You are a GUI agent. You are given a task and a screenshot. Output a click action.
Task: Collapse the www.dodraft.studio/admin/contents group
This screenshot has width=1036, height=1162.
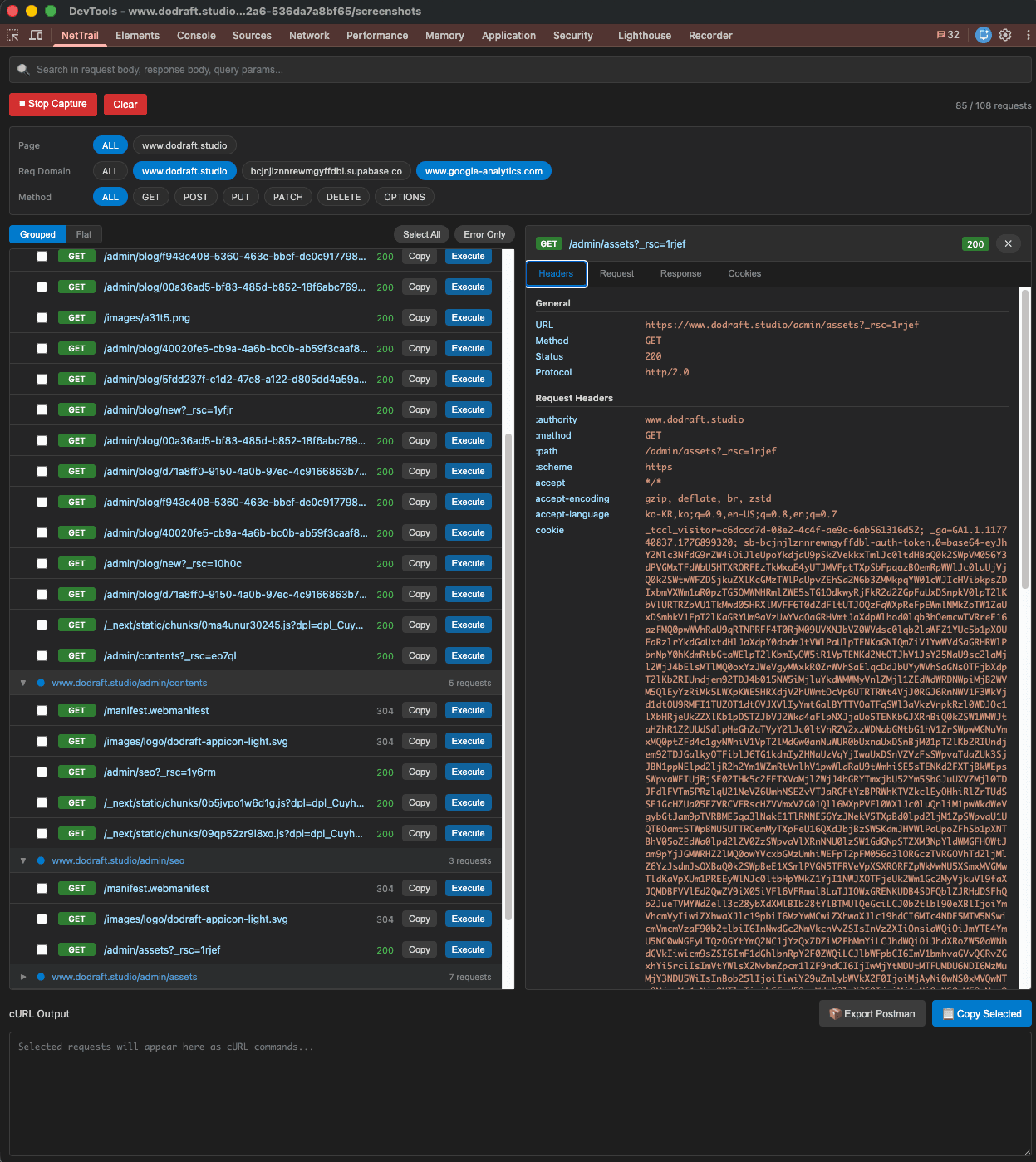(23, 683)
